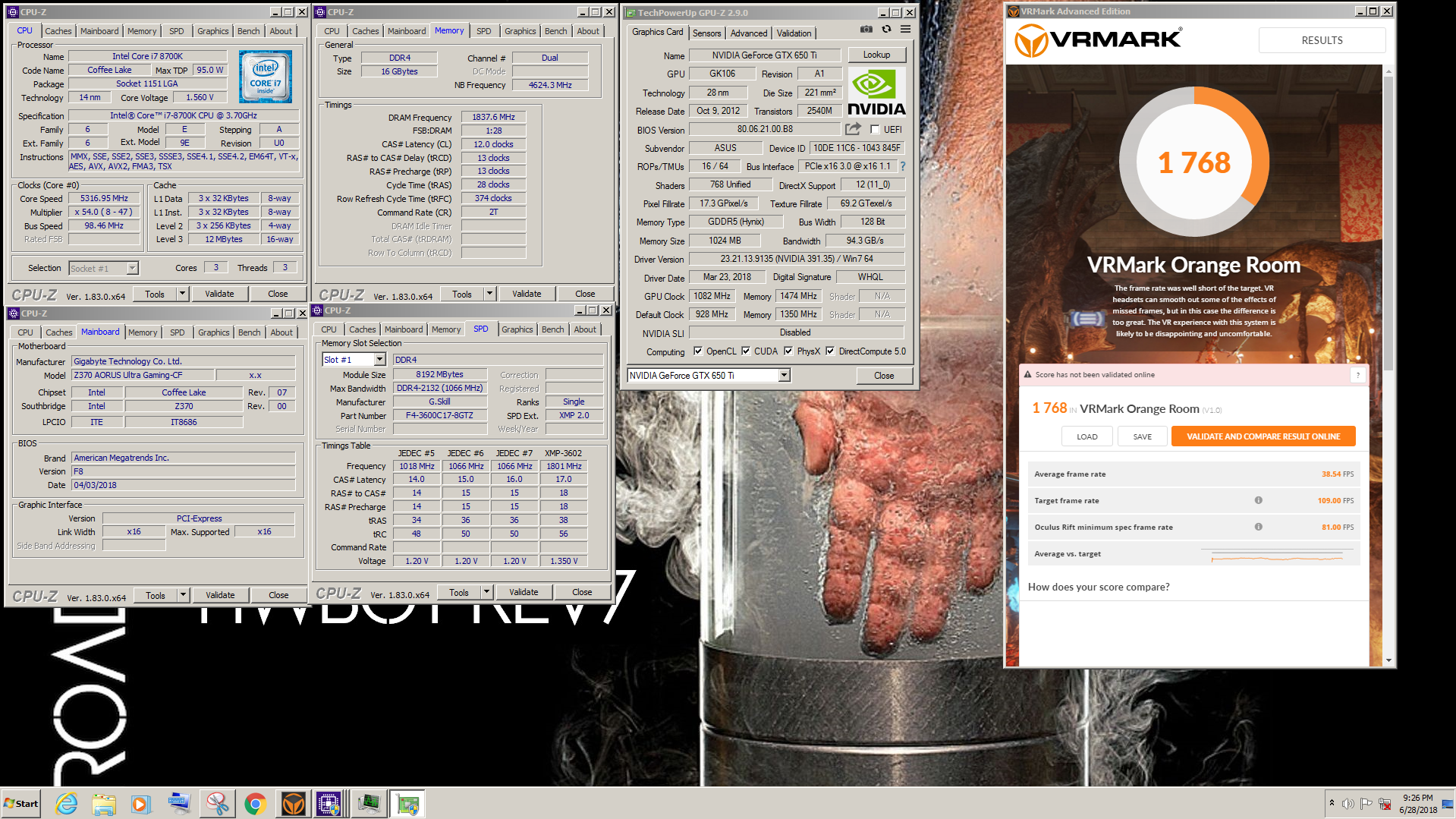Click the RESULTS button in VRMark

[1322, 40]
